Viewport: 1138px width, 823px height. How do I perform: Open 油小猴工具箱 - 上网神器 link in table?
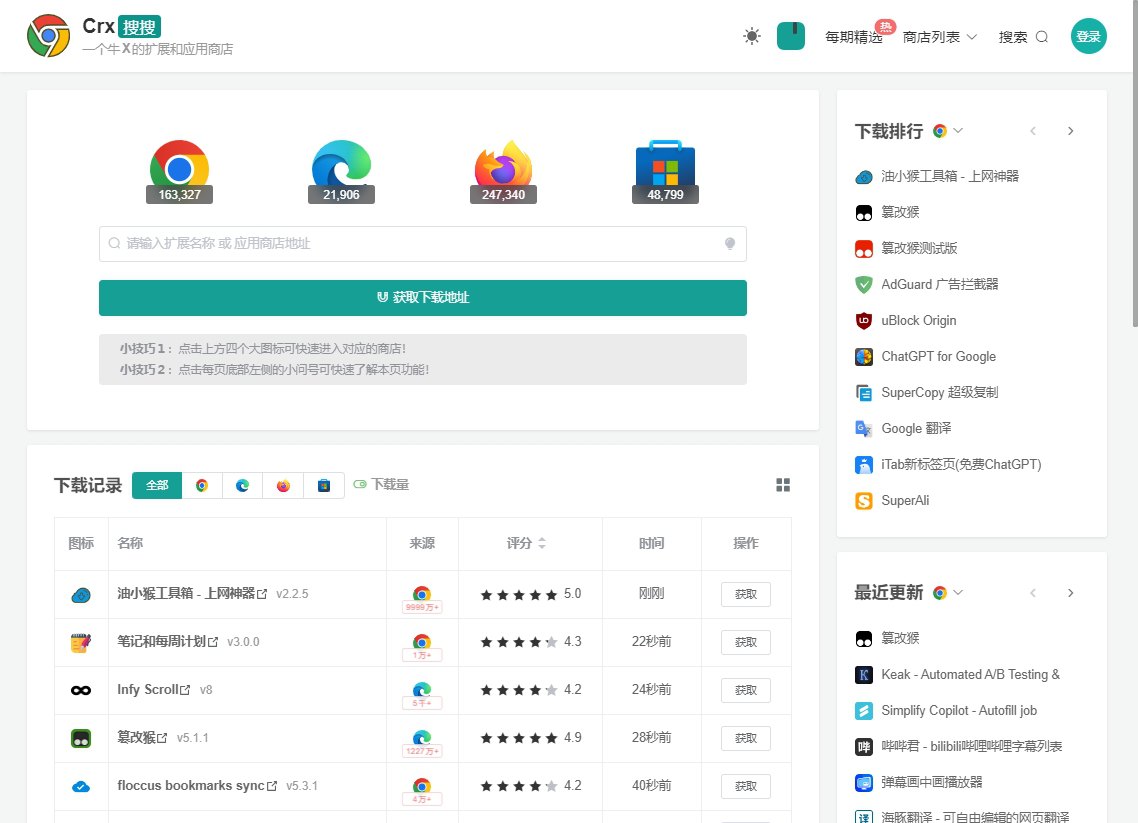192,594
